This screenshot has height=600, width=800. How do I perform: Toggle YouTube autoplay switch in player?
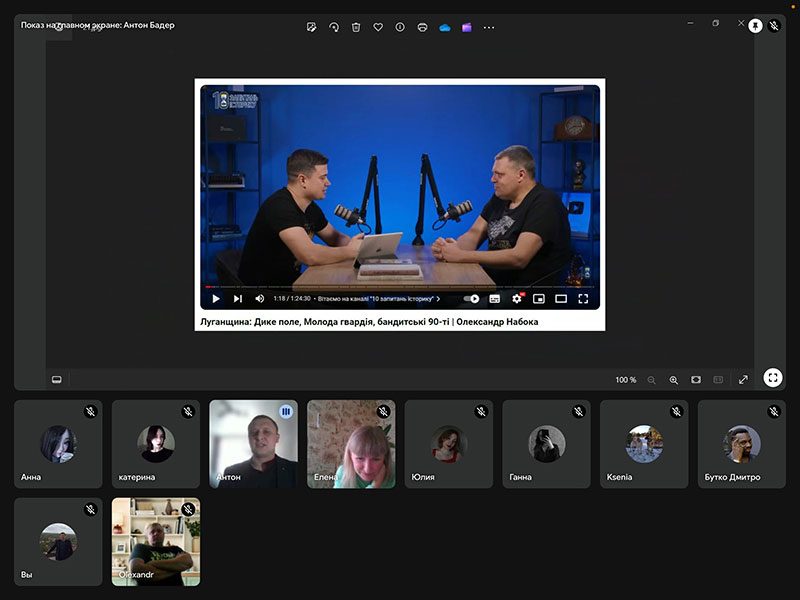coord(471,298)
